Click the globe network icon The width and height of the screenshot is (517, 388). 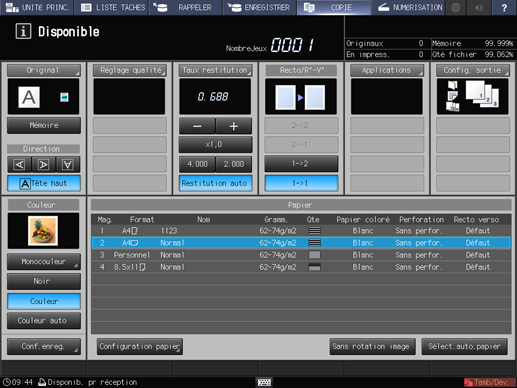(x=456, y=7)
